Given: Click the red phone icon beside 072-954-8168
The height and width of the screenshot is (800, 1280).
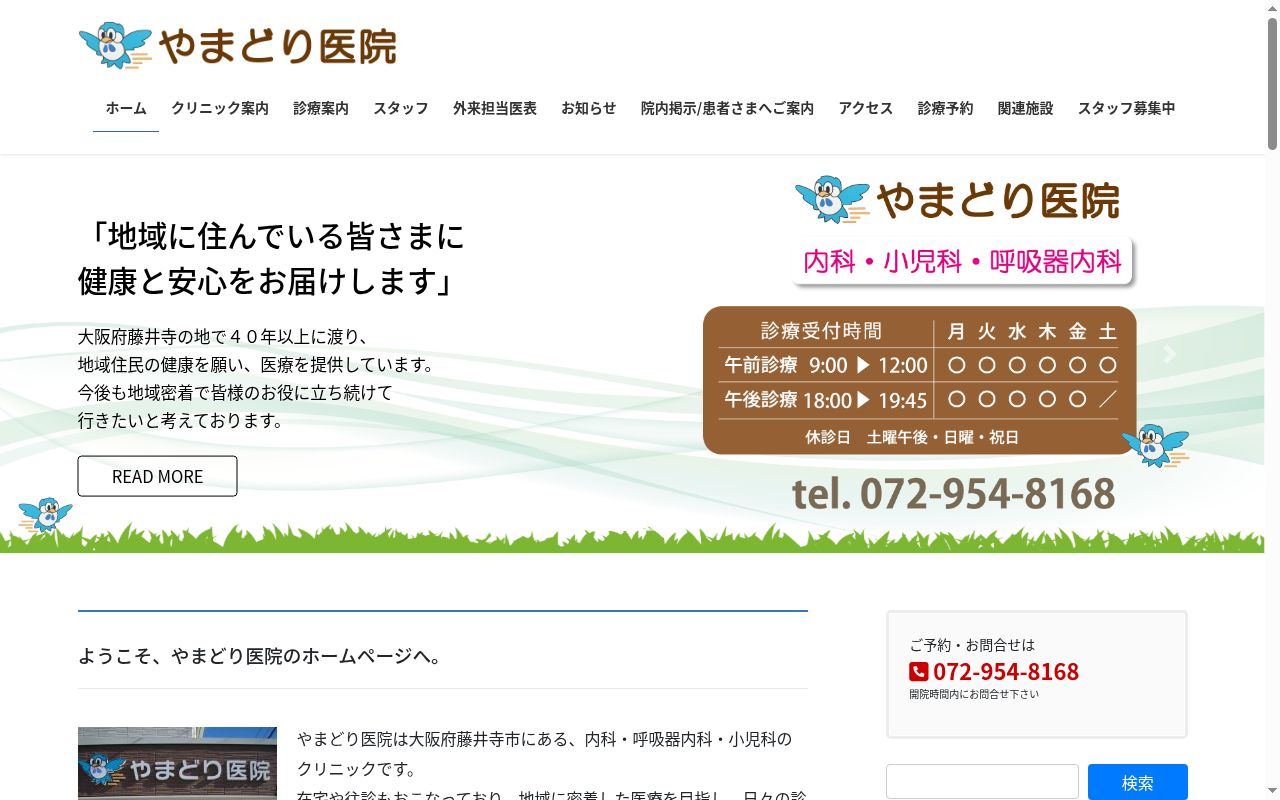Looking at the screenshot, I should tap(918, 672).
